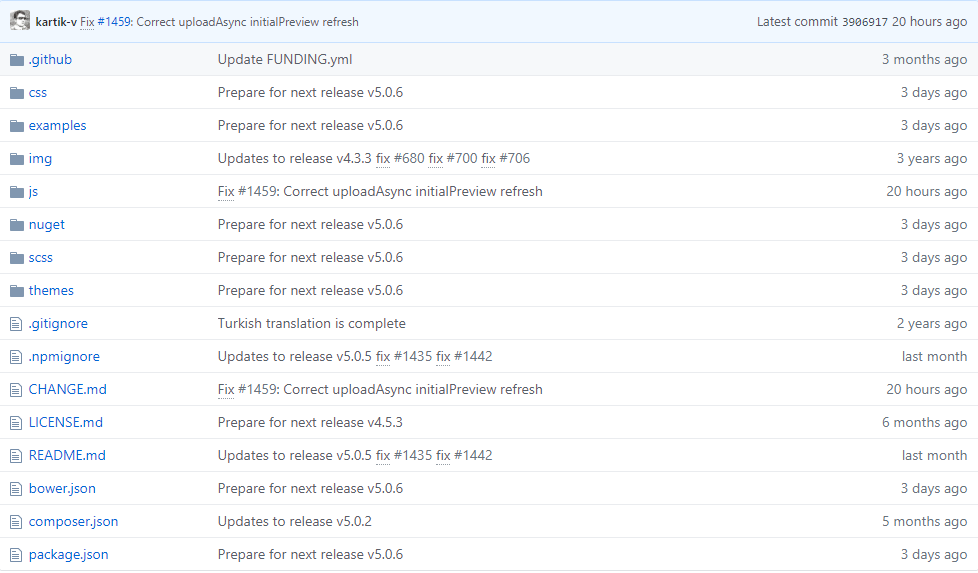Click the .gitignore file icon
The image size is (978, 573).
16,324
